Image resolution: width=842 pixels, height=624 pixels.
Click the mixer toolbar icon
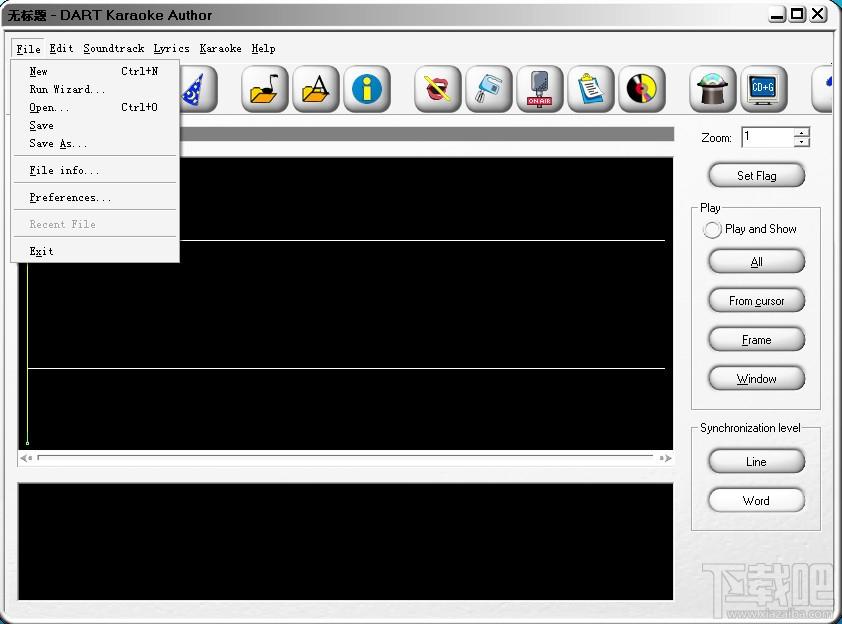tap(489, 89)
